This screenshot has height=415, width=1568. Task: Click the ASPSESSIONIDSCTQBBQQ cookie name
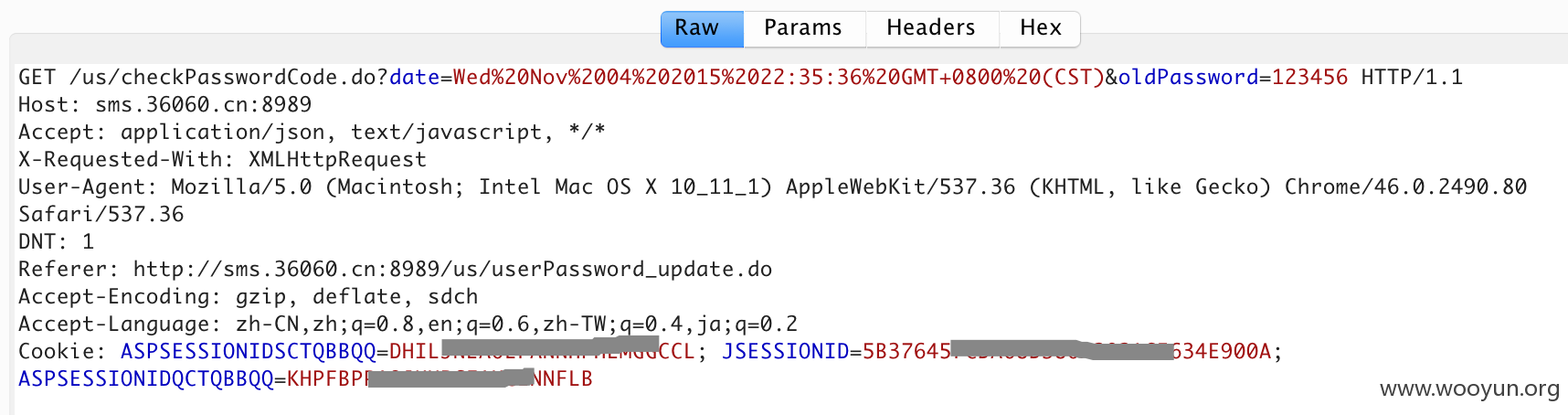[249, 352]
